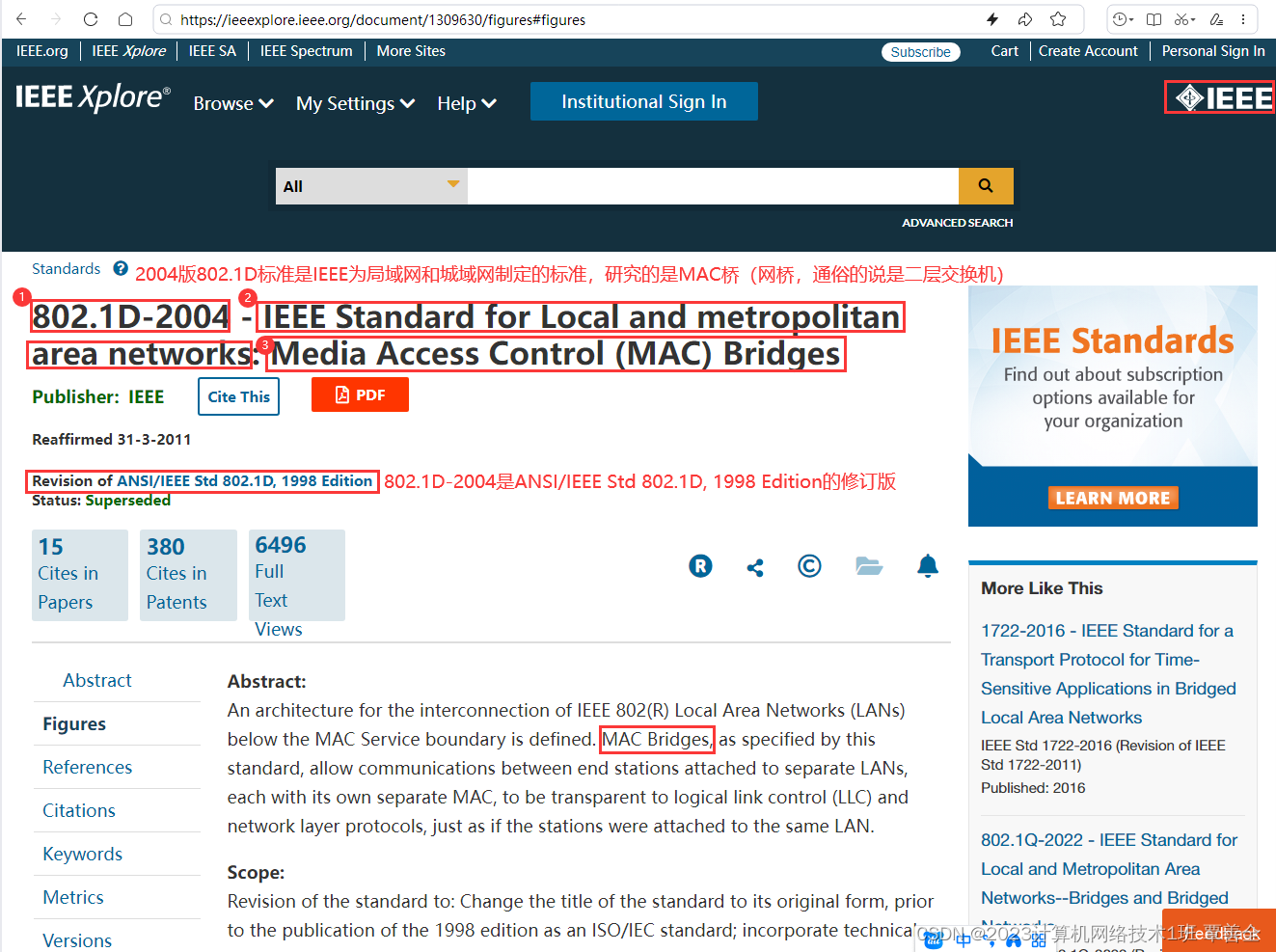Download the PDF of the standard

pyautogui.click(x=360, y=394)
